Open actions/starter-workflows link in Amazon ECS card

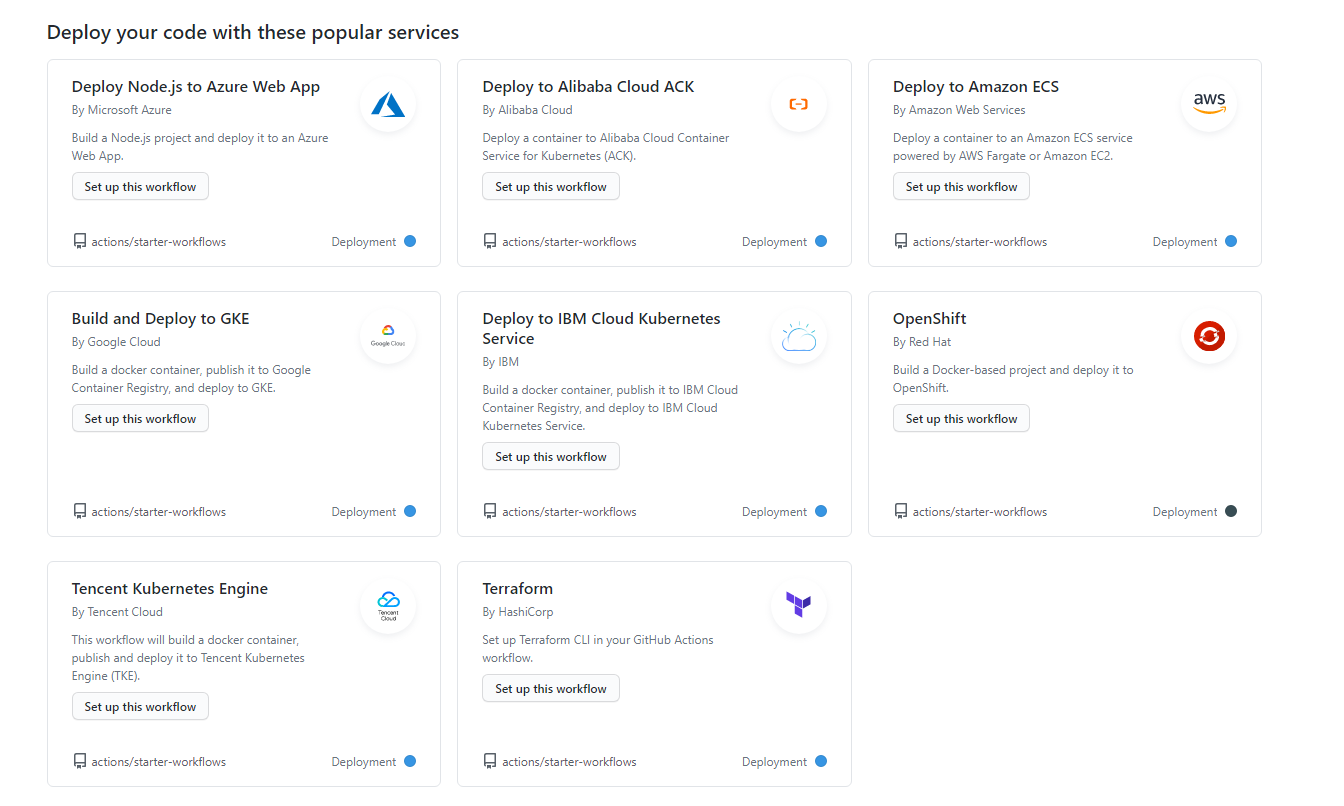980,242
